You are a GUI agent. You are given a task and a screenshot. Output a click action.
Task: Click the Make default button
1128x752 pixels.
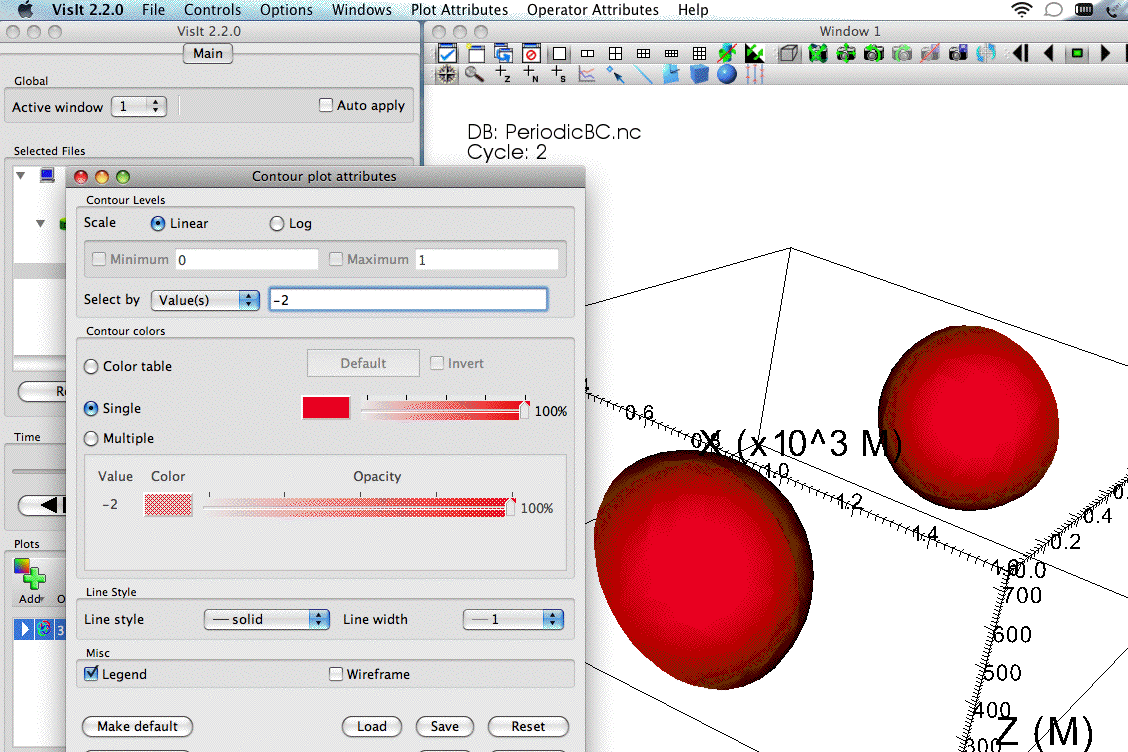[137, 727]
